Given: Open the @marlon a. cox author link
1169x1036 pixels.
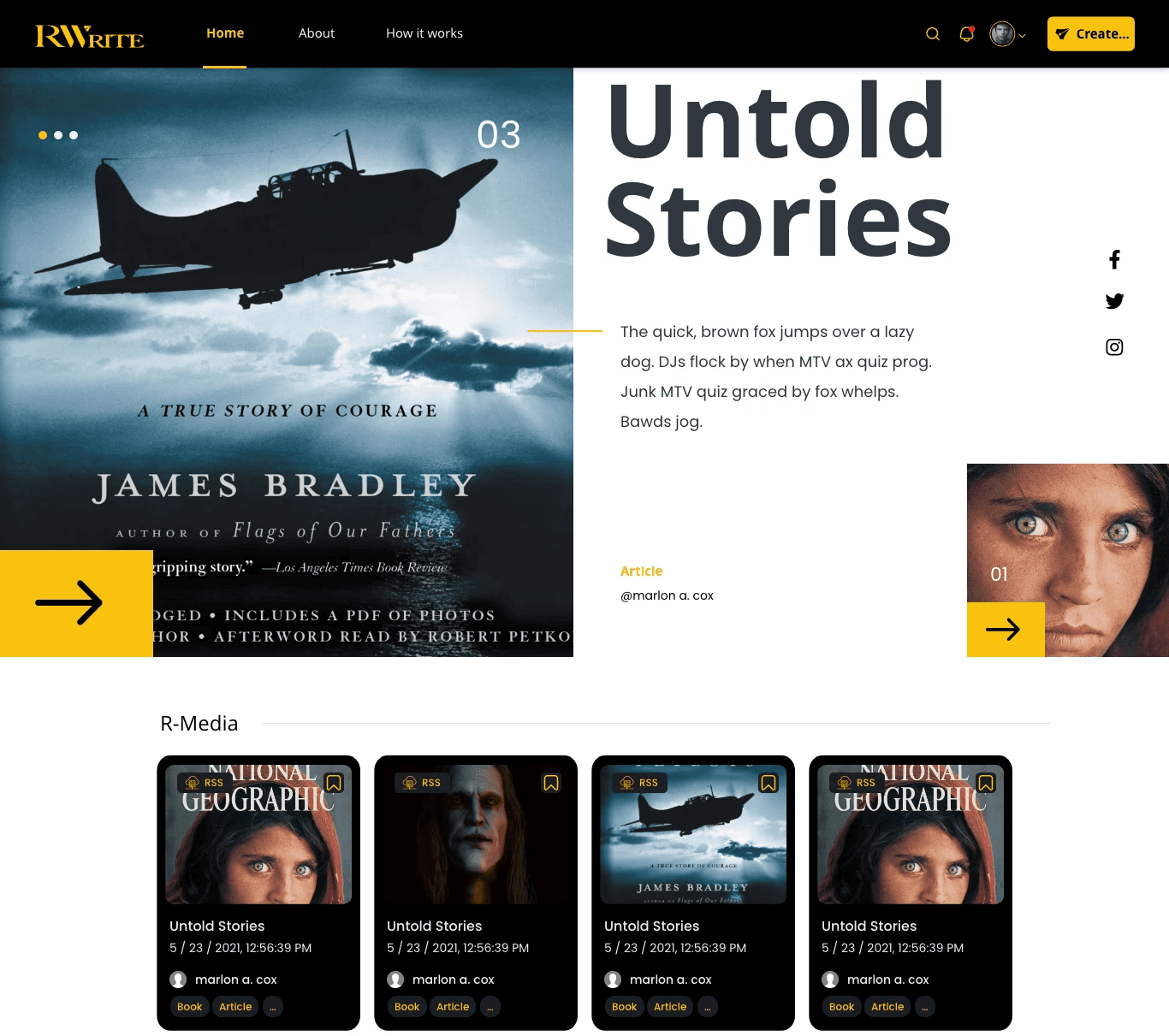Looking at the screenshot, I should [x=667, y=595].
